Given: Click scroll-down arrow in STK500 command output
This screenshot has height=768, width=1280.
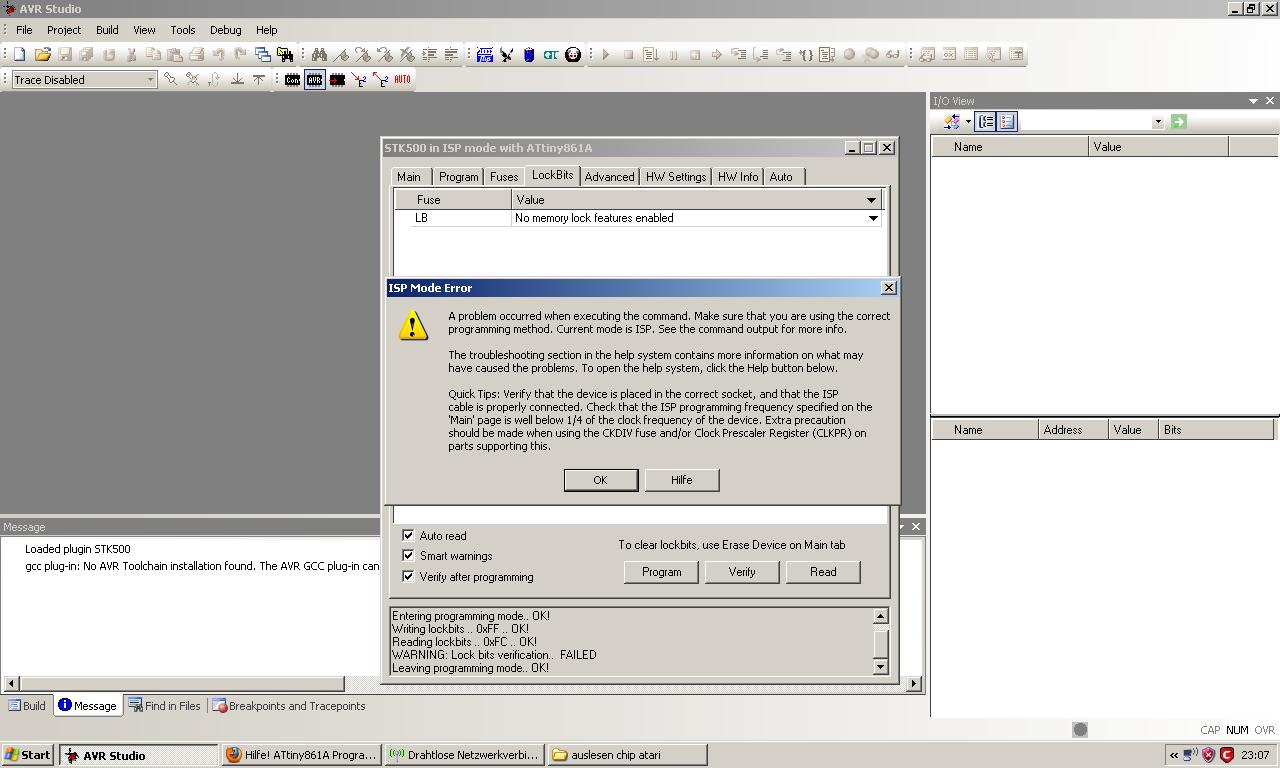Looking at the screenshot, I should point(881,667).
